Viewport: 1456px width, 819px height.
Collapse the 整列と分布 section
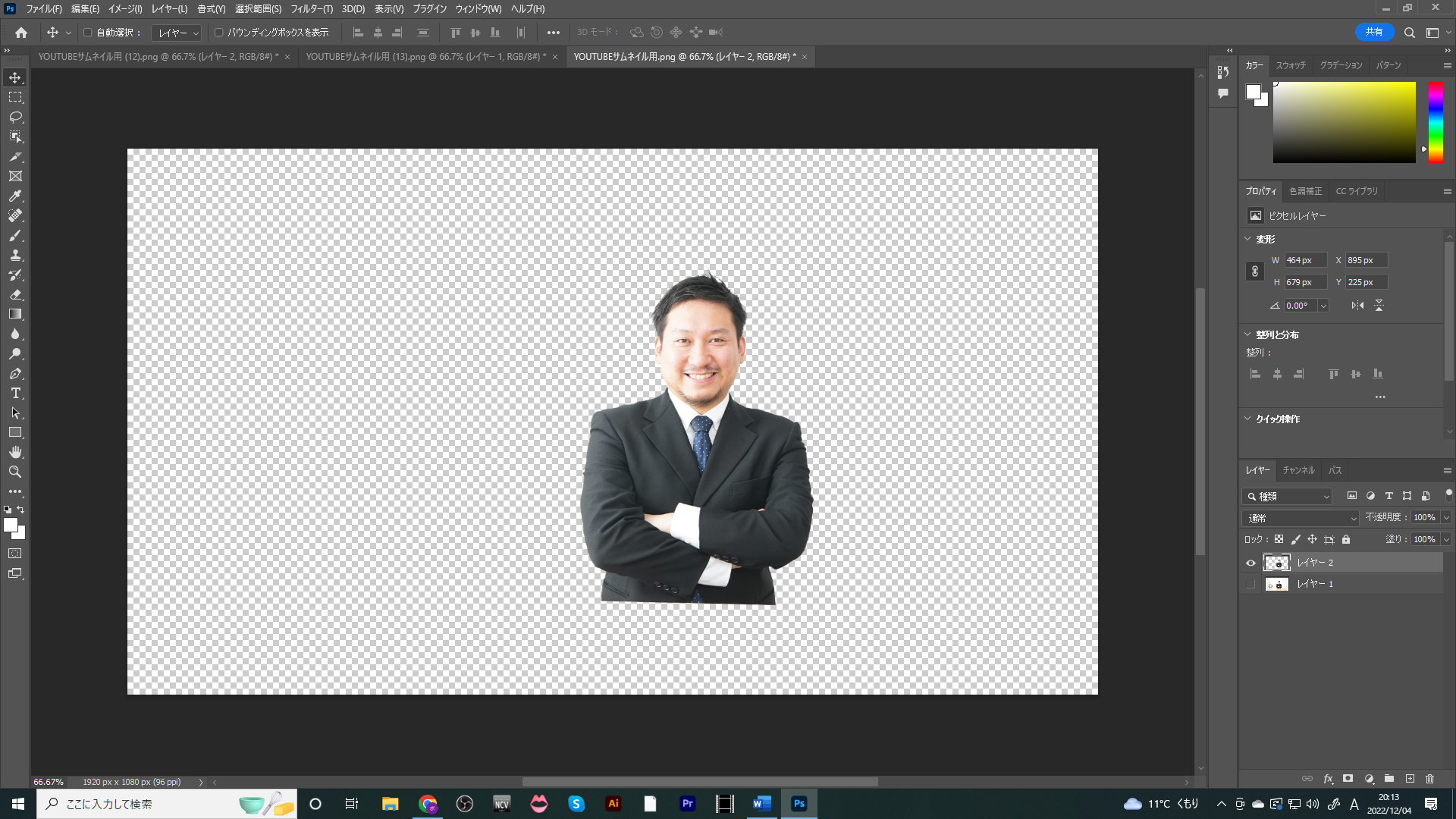1248,334
